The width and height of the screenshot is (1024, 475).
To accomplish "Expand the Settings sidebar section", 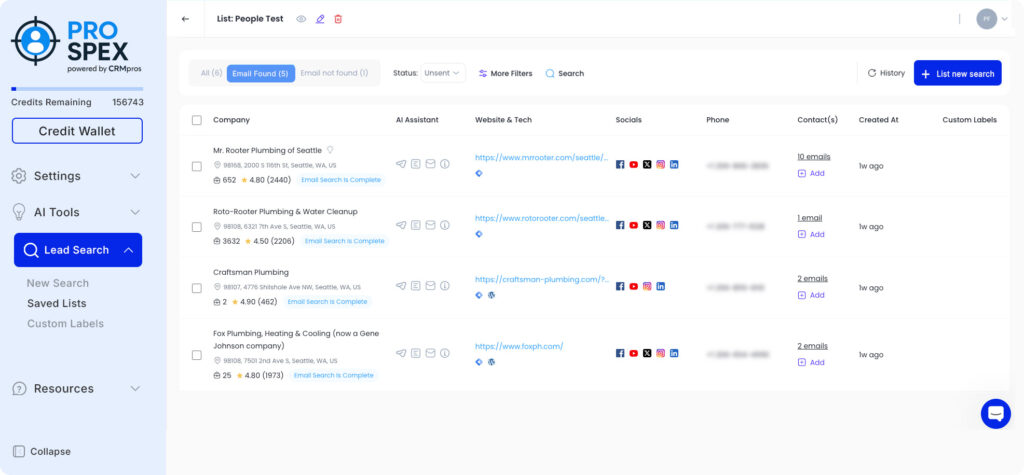I will click(x=77, y=176).
